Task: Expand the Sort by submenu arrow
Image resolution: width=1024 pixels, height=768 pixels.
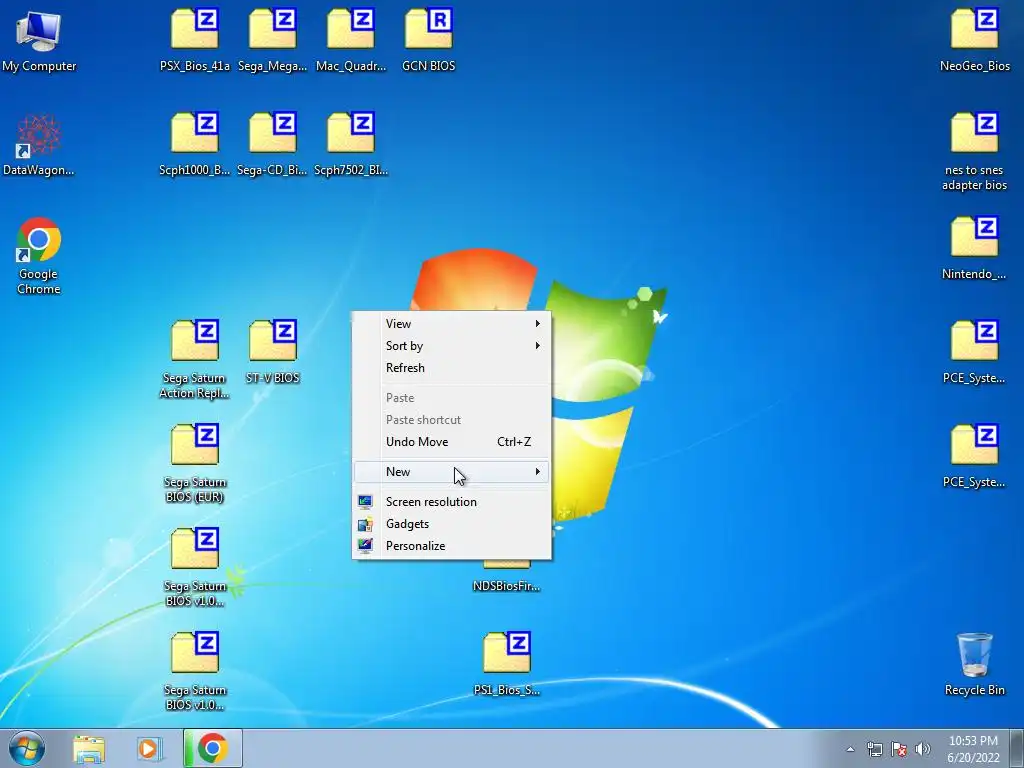Action: (x=537, y=345)
